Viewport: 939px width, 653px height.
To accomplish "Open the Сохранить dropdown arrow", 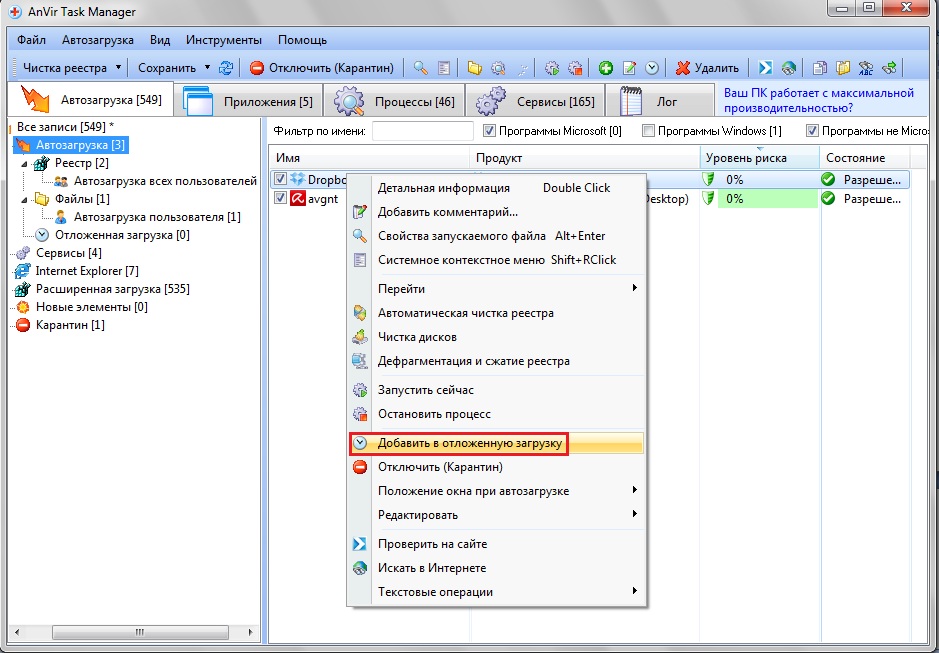I will tap(207, 67).
